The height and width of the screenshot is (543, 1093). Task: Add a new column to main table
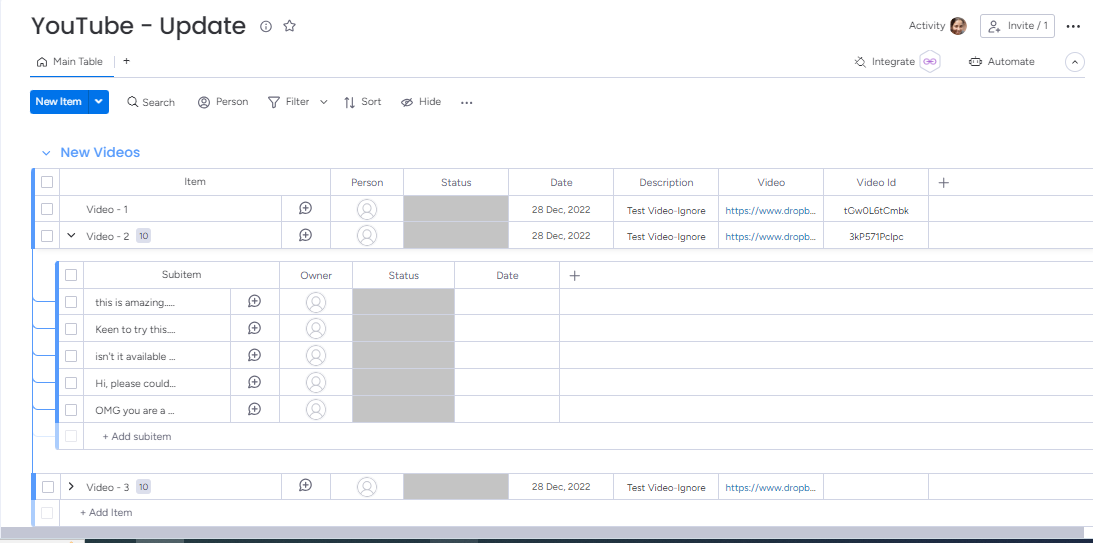(943, 183)
